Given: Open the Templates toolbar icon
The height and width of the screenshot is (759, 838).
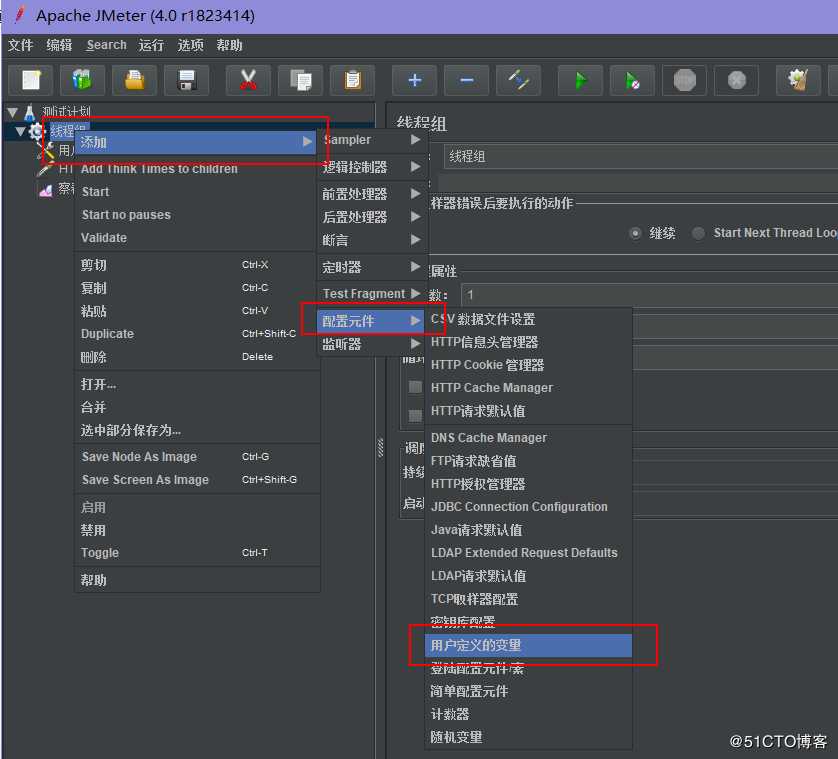Looking at the screenshot, I should [82, 81].
